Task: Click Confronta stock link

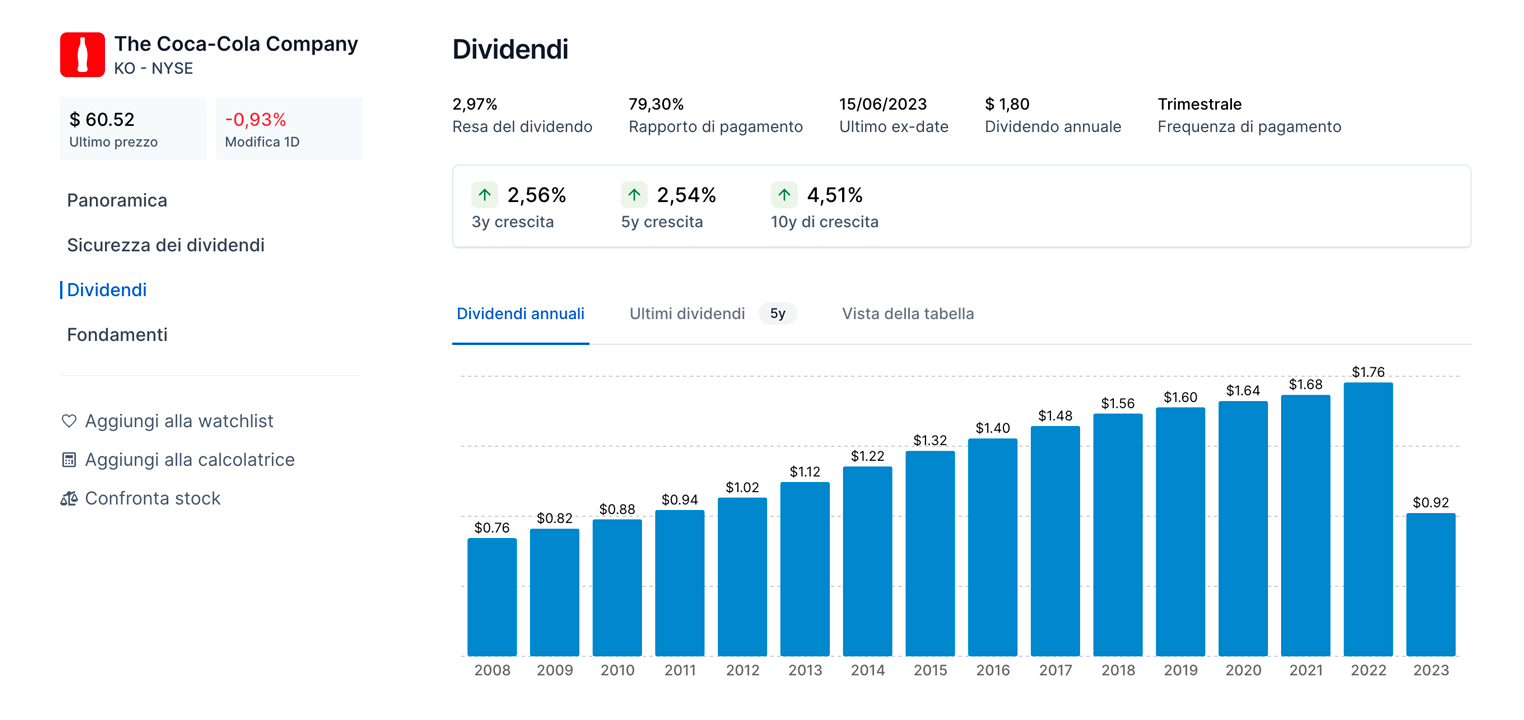Action: (x=152, y=499)
